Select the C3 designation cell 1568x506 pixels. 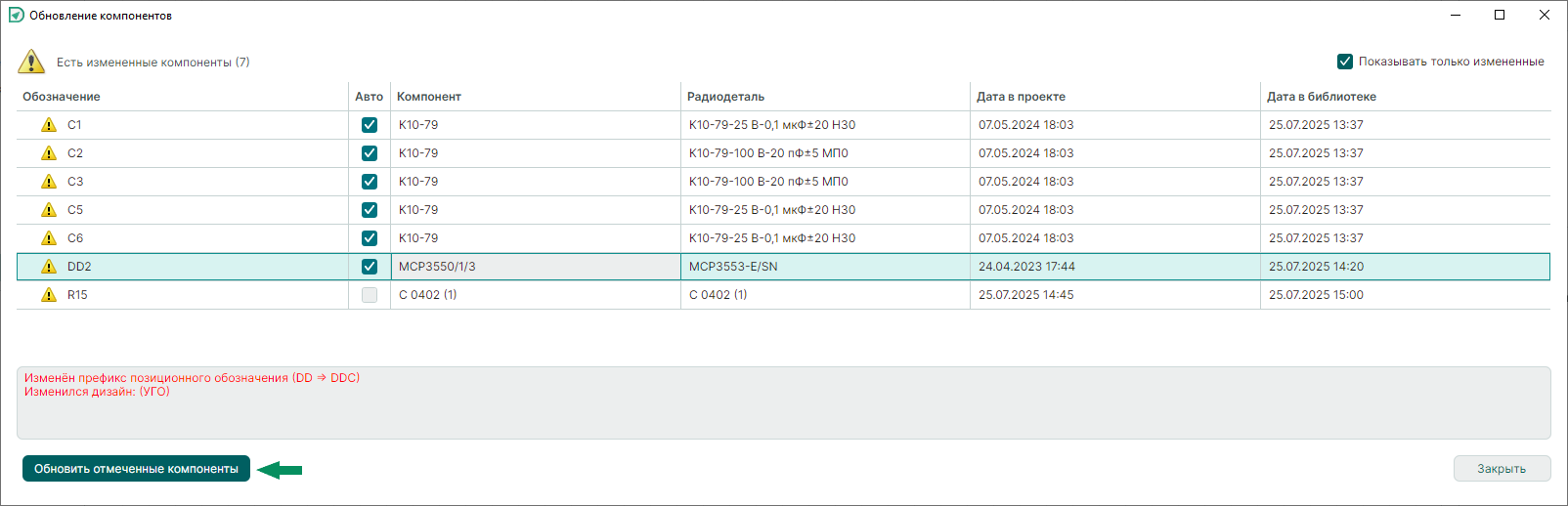coord(182,182)
